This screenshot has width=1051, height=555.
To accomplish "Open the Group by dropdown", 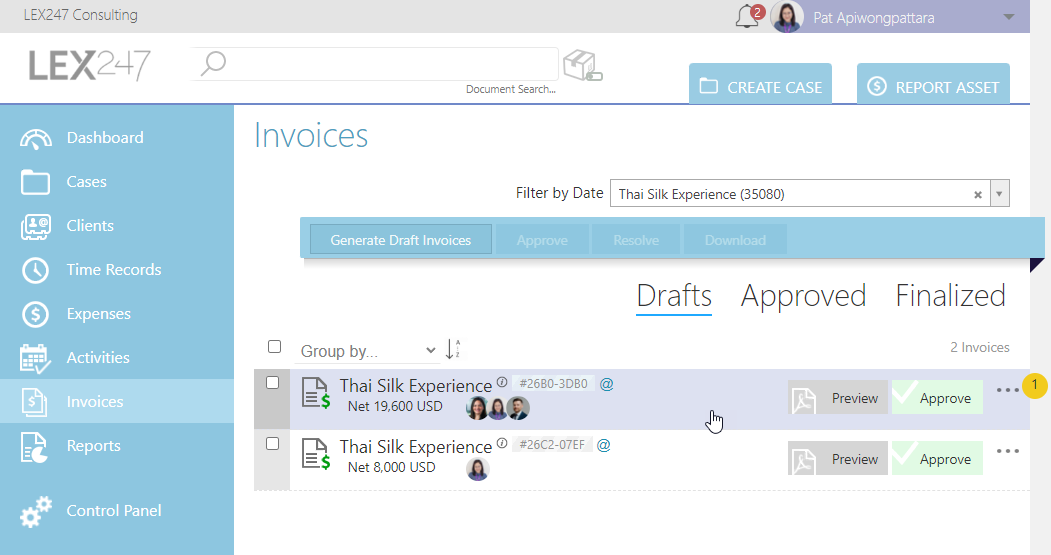I will pyautogui.click(x=367, y=351).
